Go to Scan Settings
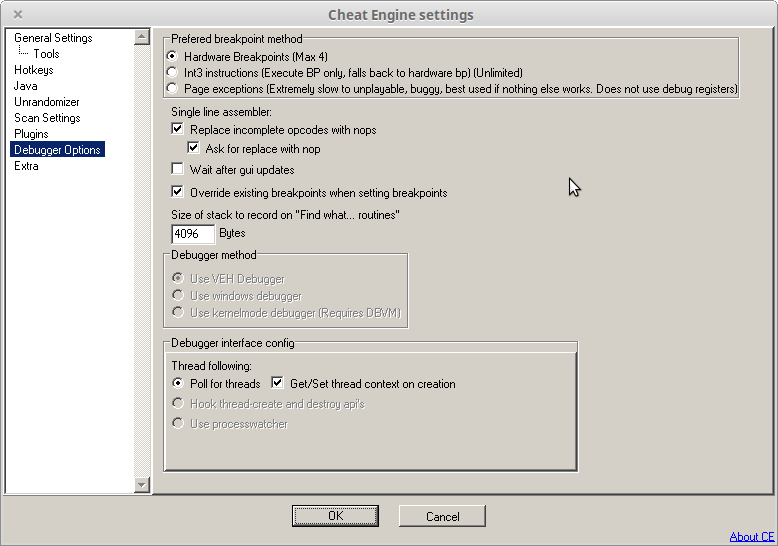778x546 pixels. point(47,118)
